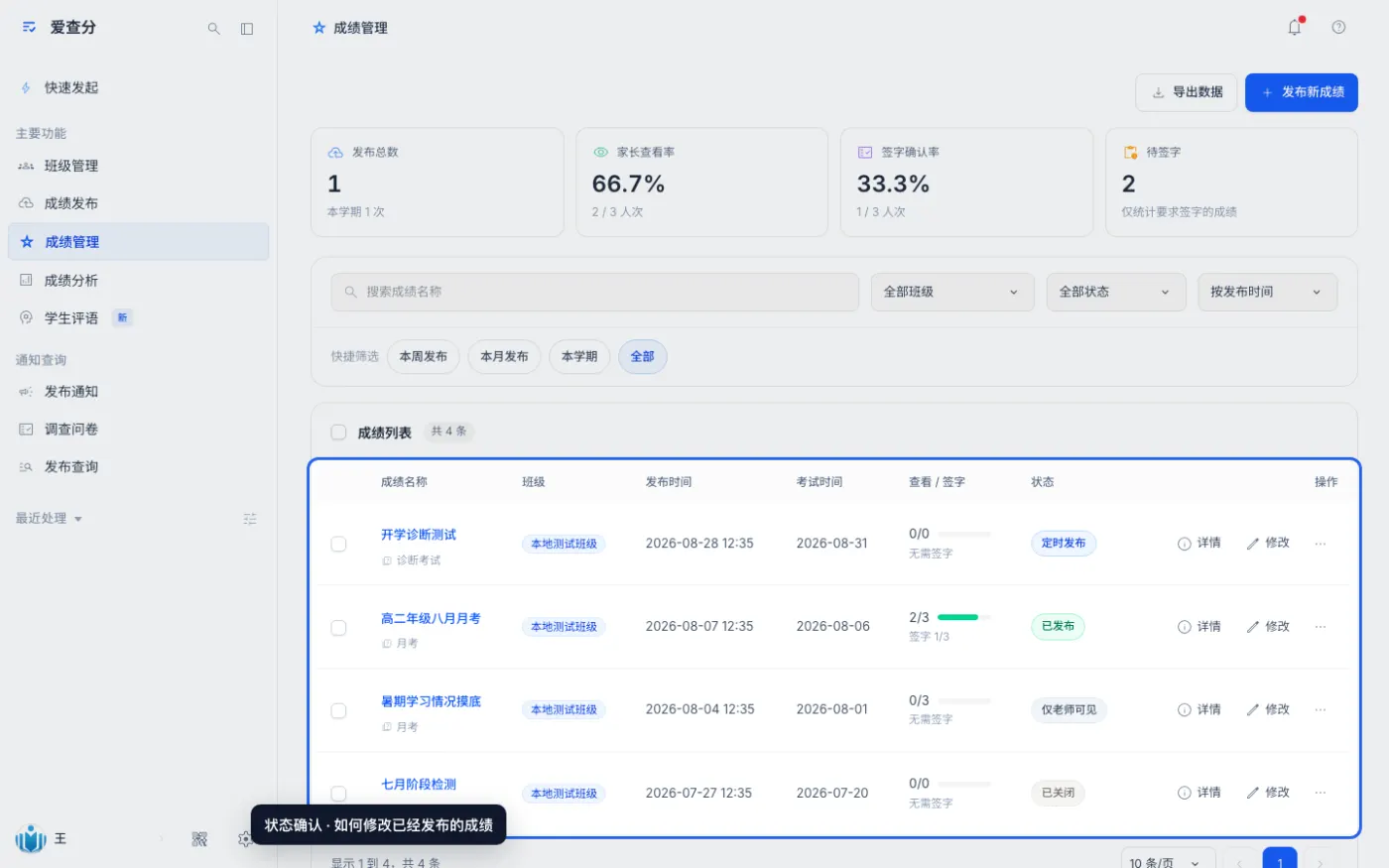Select the 本学期 quick filter
The image size is (1389, 868).
coord(579,356)
